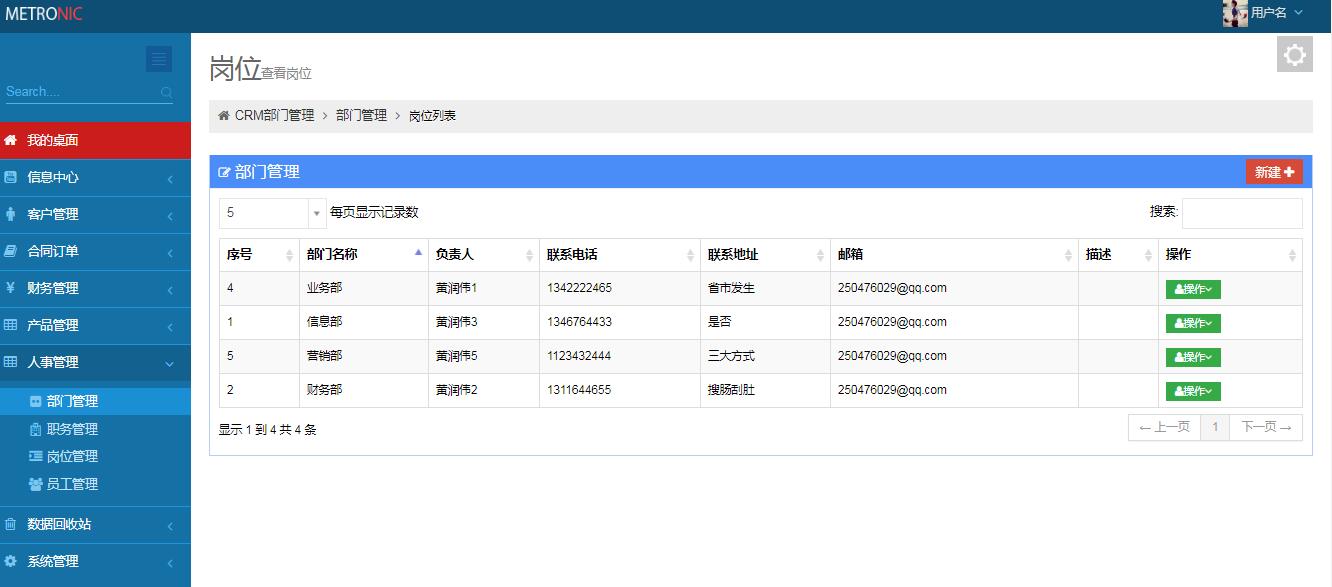Viewport: 1332px width, 587px height.
Task: Select 员工管理 sidebar item
Action: coord(72,484)
